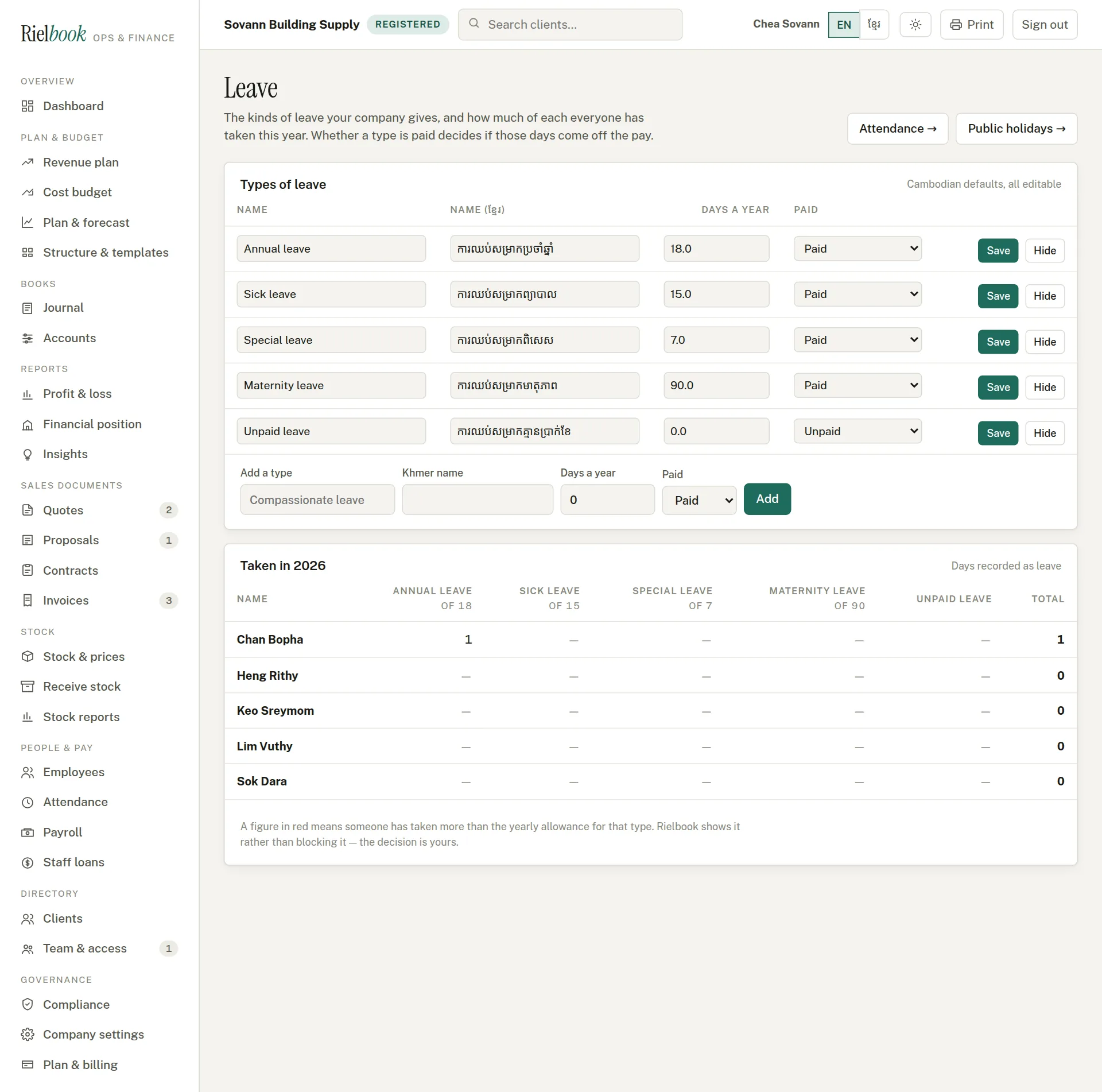Screen dimensions: 1102x1092
Task: Click the Attendance arrow button at top
Action: coord(898,129)
